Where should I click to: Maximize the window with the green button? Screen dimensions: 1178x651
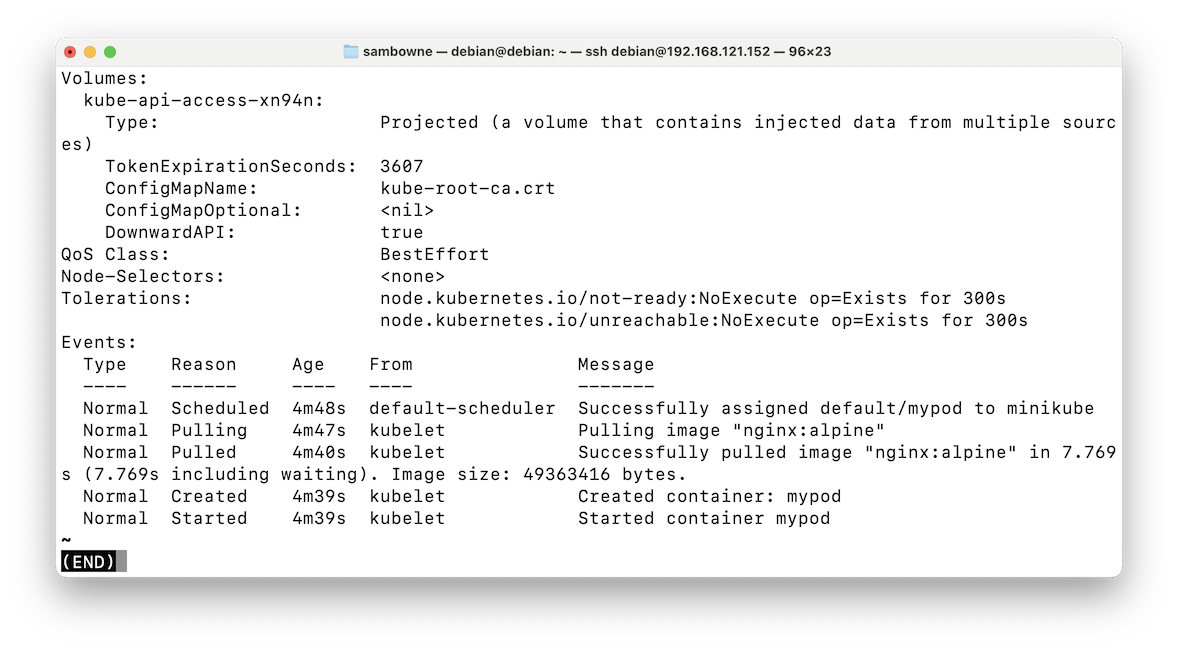click(110, 52)
